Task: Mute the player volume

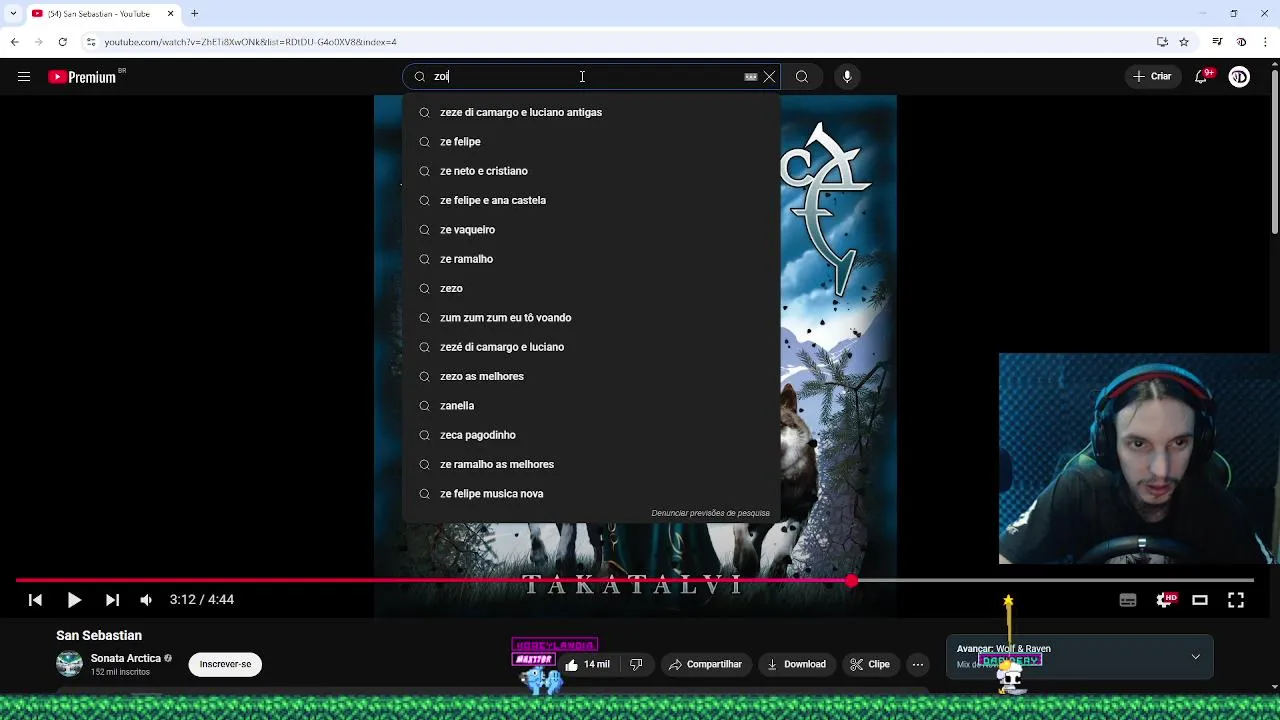Action: tap(146, 600)
